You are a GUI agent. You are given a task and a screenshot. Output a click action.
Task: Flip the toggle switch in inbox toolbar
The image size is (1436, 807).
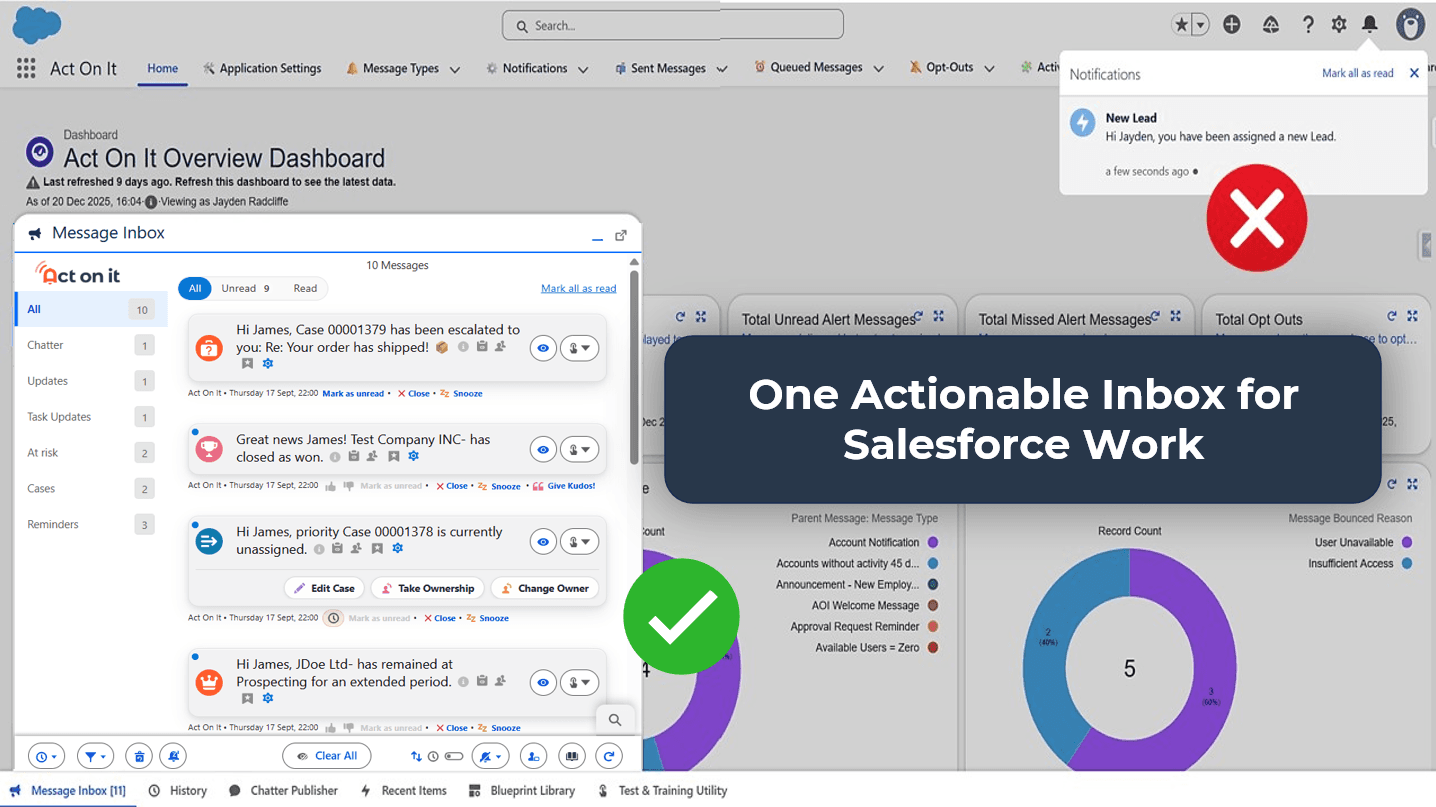[x=452, y=757]
